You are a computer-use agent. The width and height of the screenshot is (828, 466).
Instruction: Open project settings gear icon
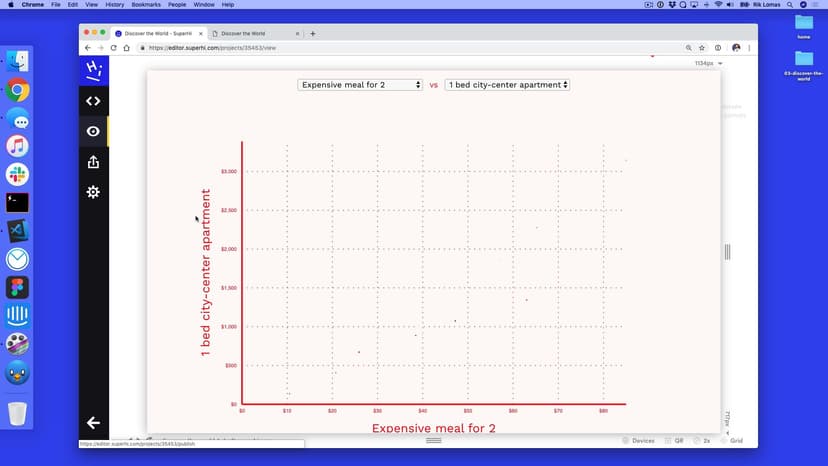click(x=93, y=192)
